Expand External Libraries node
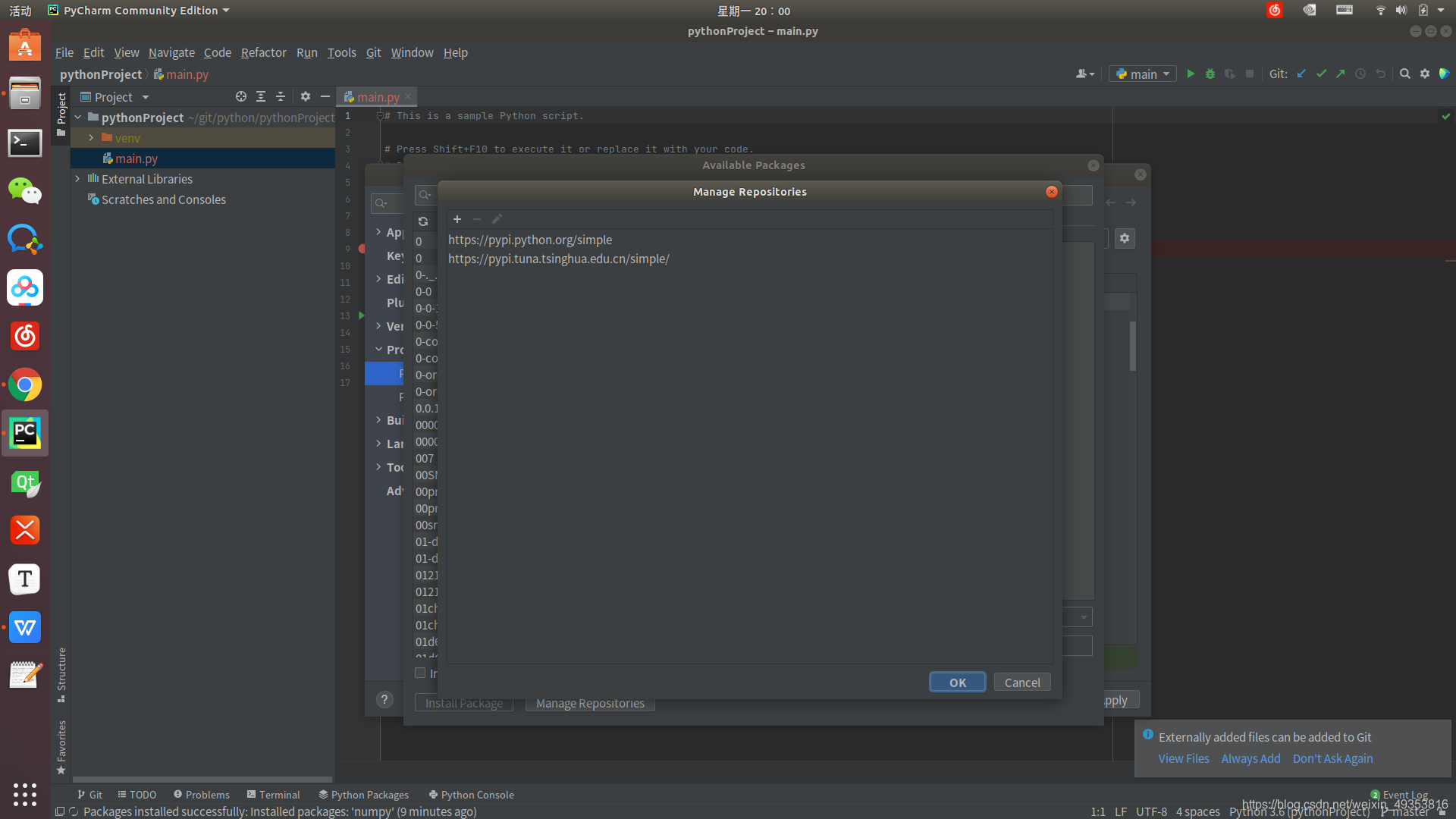The height and width of the screenshot is (819, 1456). (78, 179)
